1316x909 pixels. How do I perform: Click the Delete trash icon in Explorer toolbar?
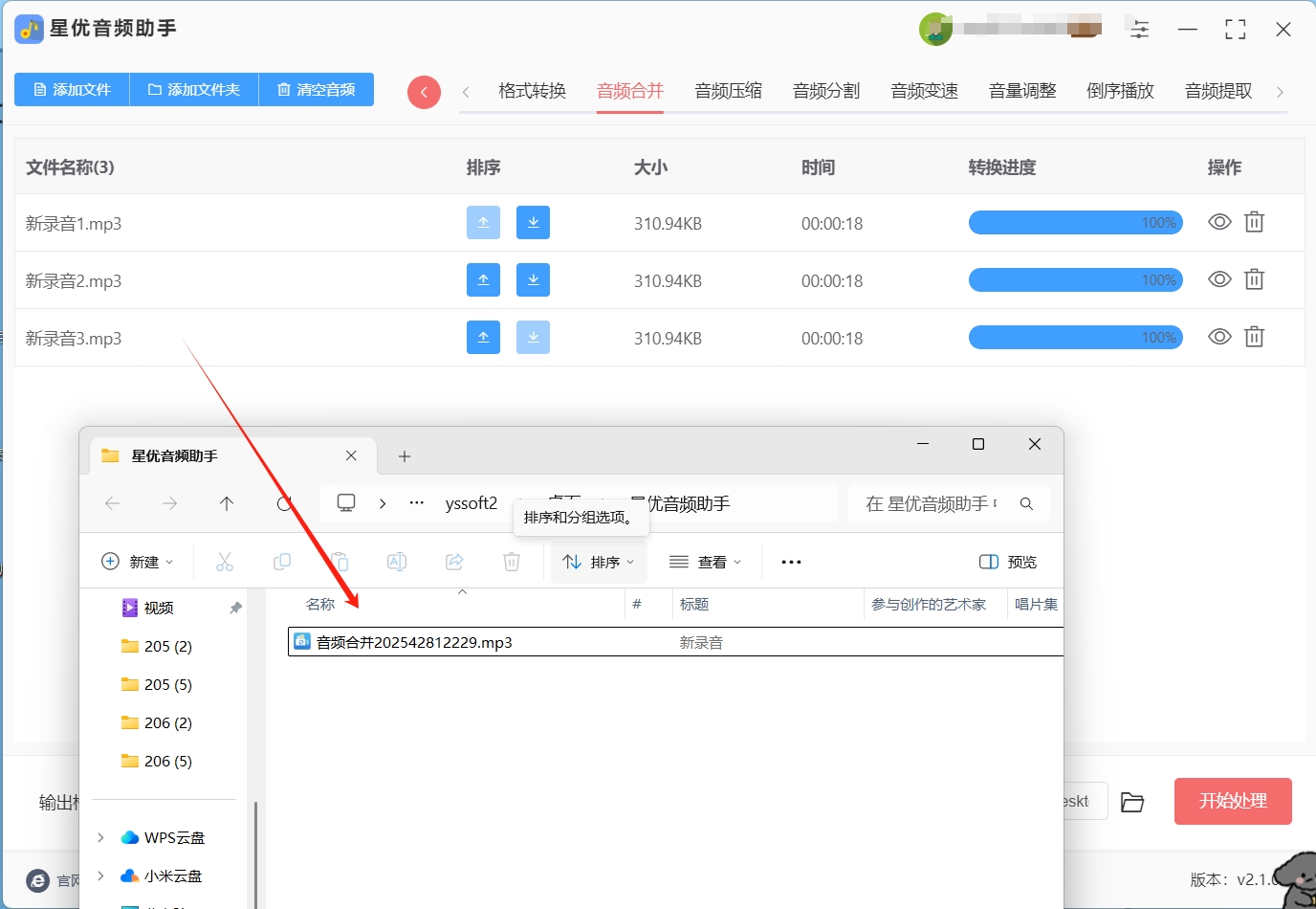[x=512, y=562]
